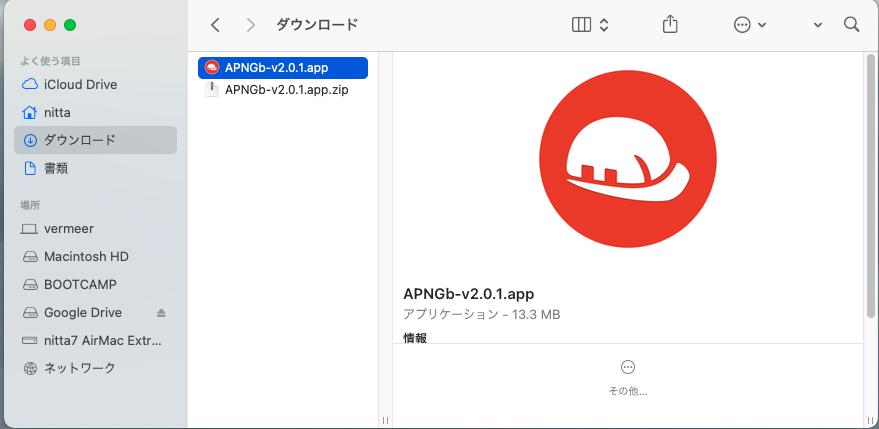Select ネットワーク in sidebar
The image size is (879, 429).
tap(79, 368)
